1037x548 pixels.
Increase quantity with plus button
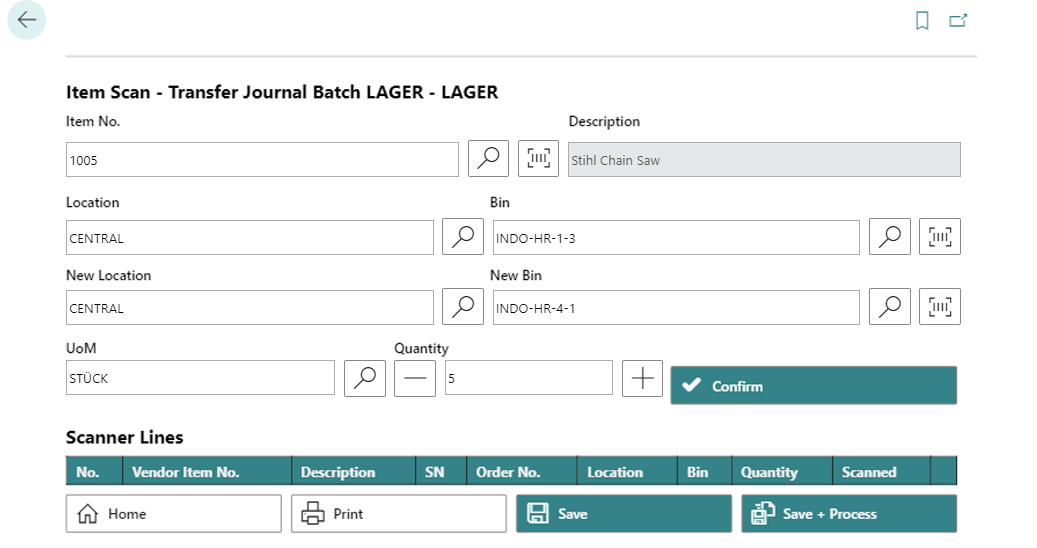[642, 379]
